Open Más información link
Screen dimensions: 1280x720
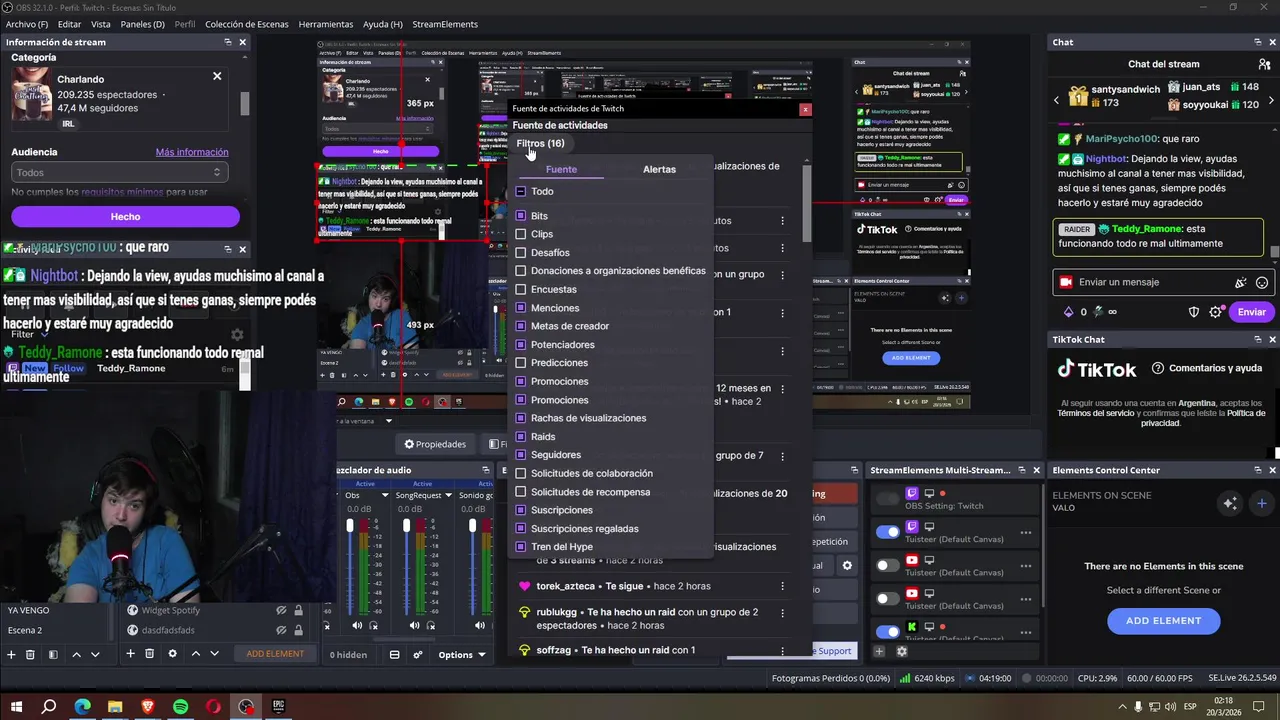tap(192, 152)
